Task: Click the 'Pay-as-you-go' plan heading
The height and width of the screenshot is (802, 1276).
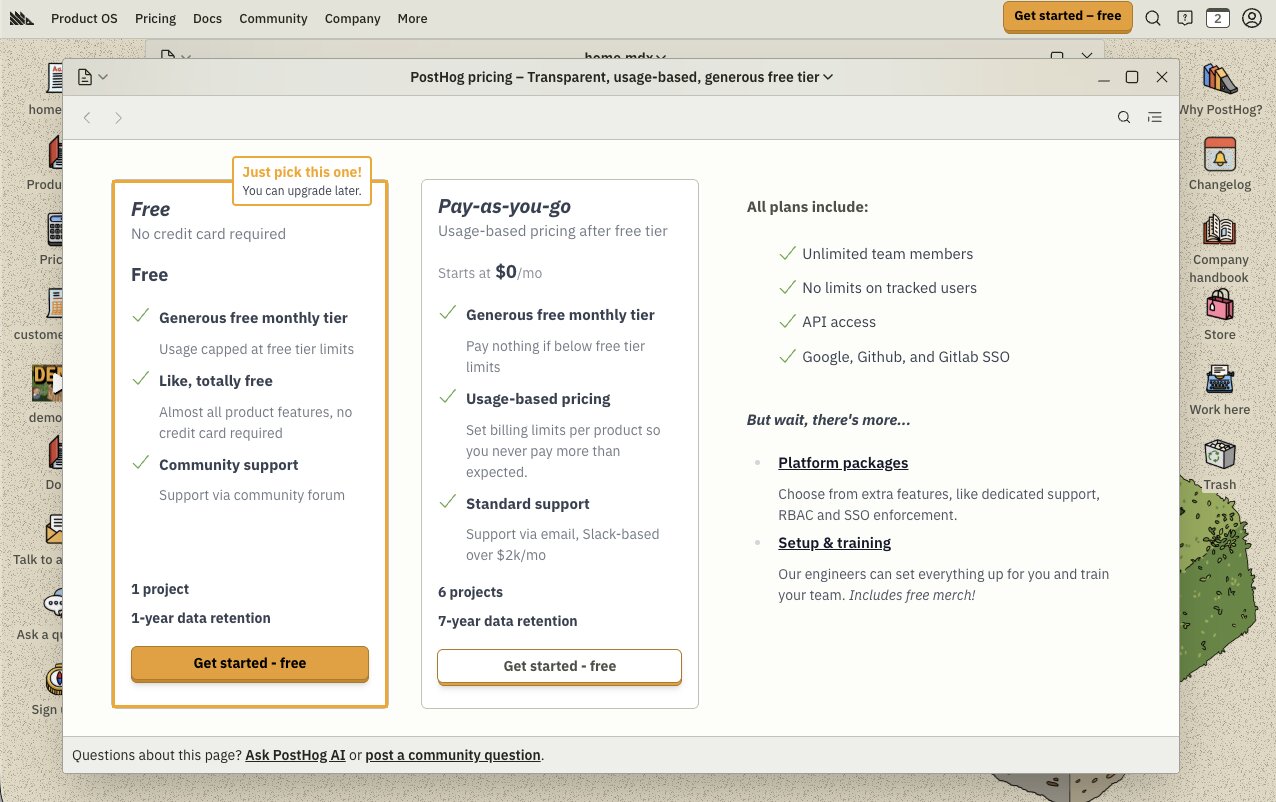Action: pos(504,206)
